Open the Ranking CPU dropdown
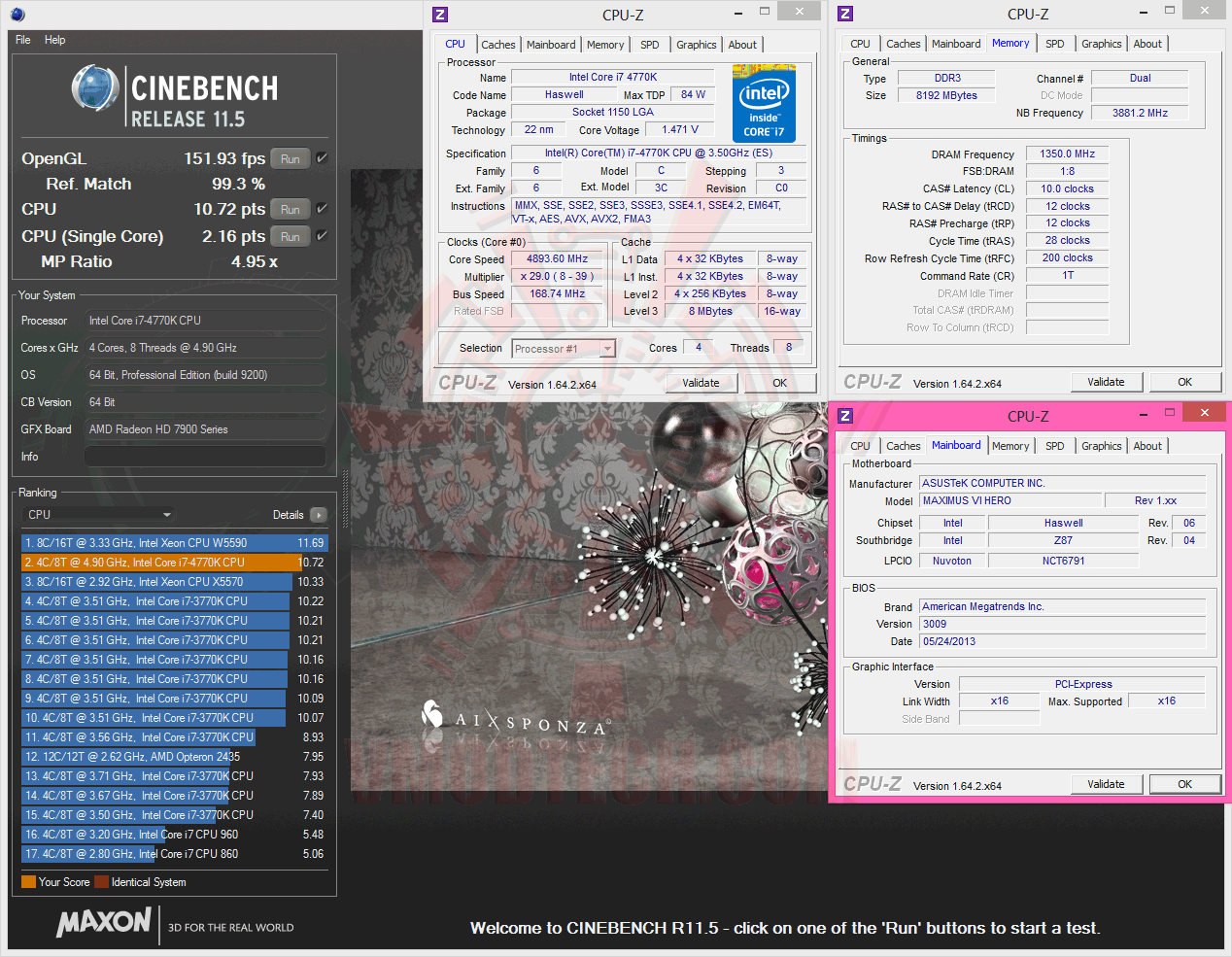1232x957 pixels. click(97, 515)
